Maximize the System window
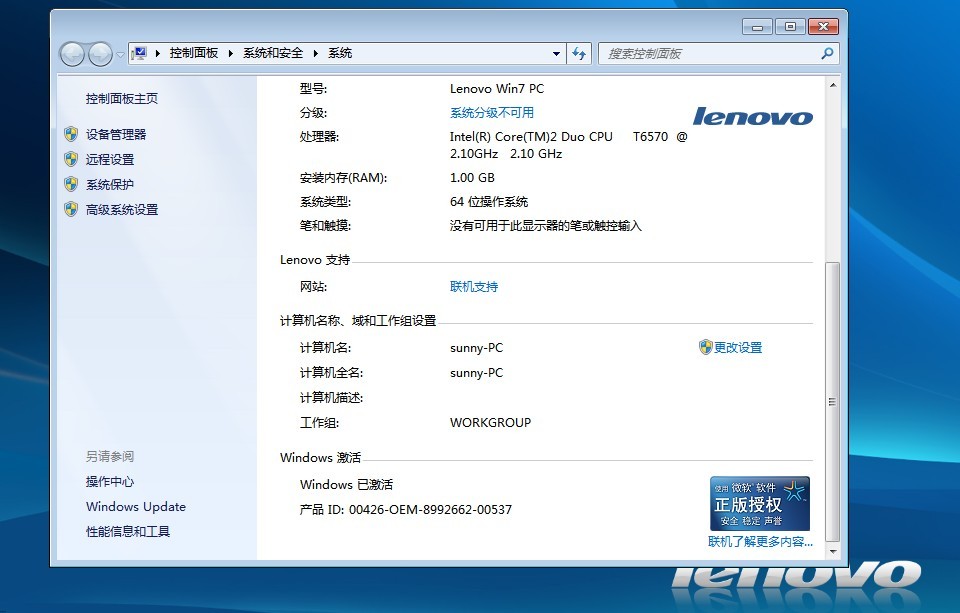 click(790, 27)
